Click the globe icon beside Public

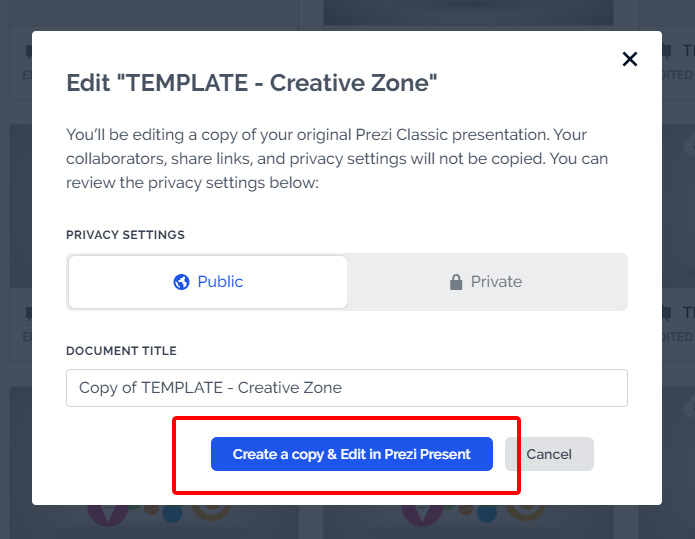pyautogui.click(x=181, y=282)
